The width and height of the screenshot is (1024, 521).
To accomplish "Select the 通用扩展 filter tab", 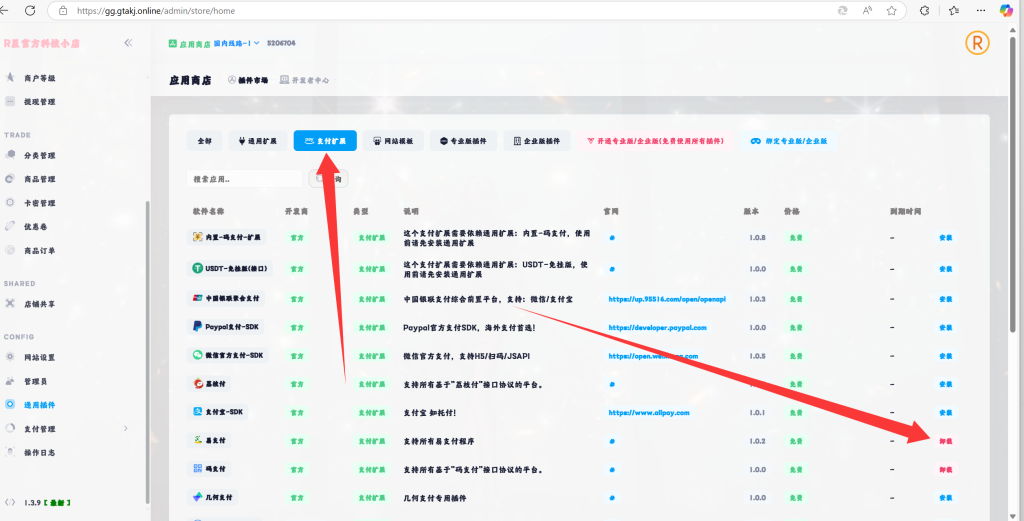I will point(259,141).
